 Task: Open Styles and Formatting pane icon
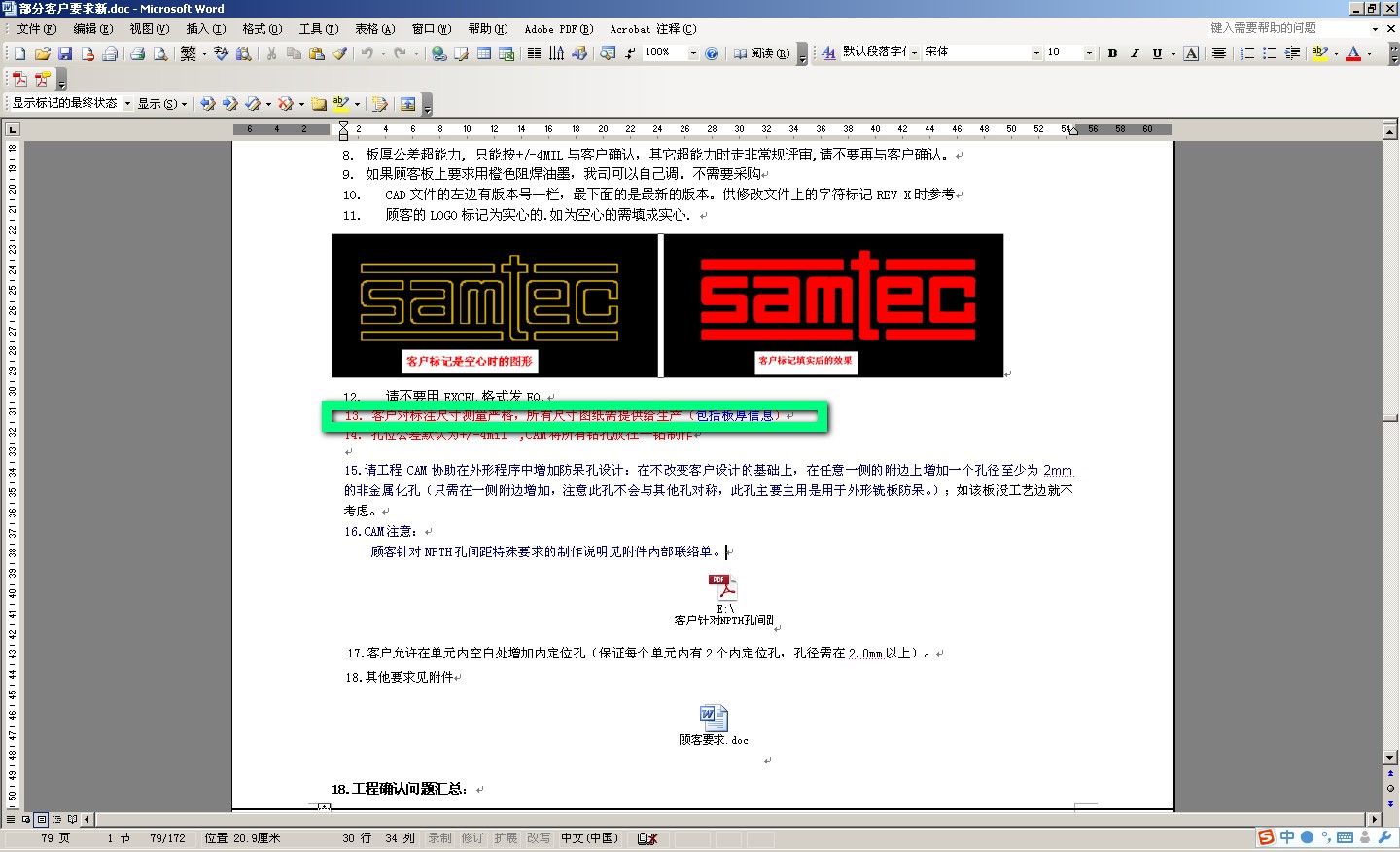pos(828,53)
